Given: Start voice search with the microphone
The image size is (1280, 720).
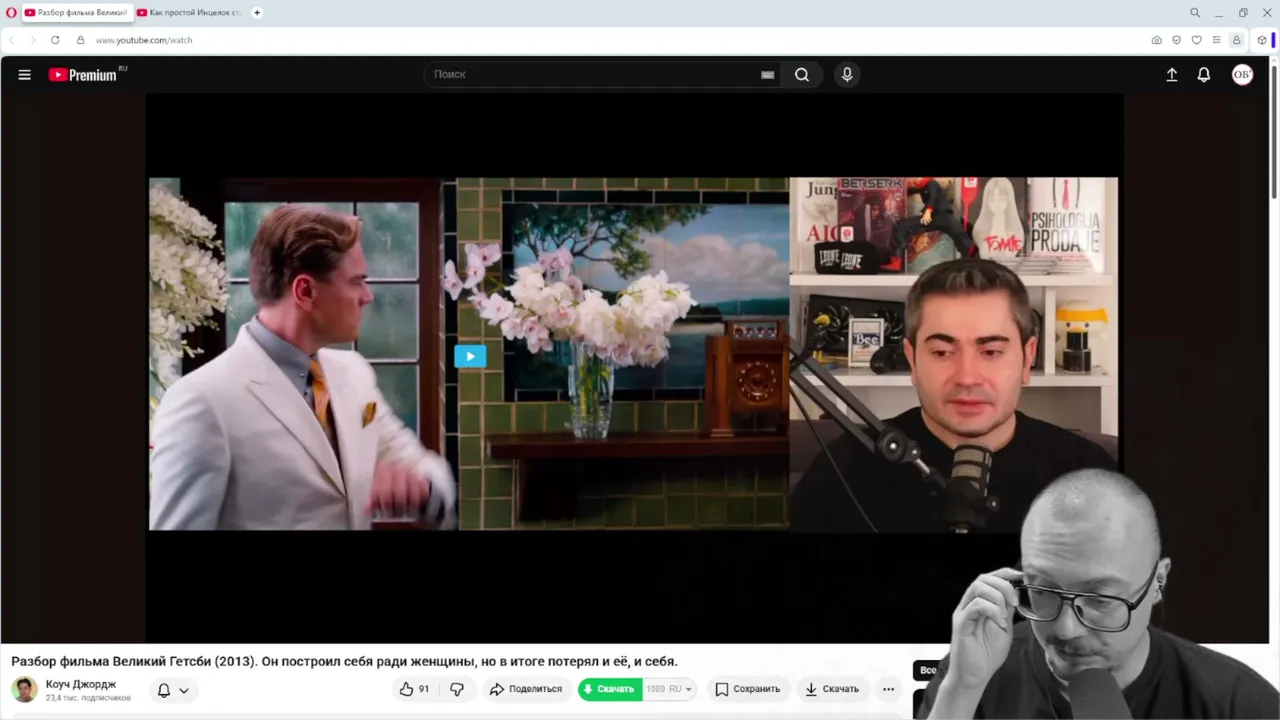Looking at the screenshot, I should [847, 75].
